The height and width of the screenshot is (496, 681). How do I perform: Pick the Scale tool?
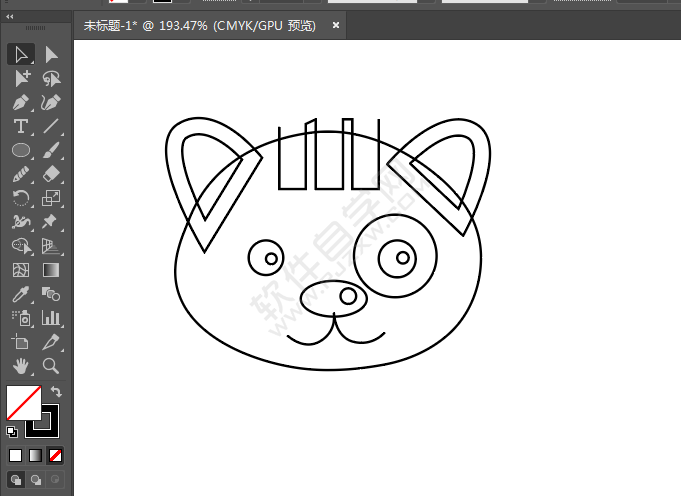51,198
